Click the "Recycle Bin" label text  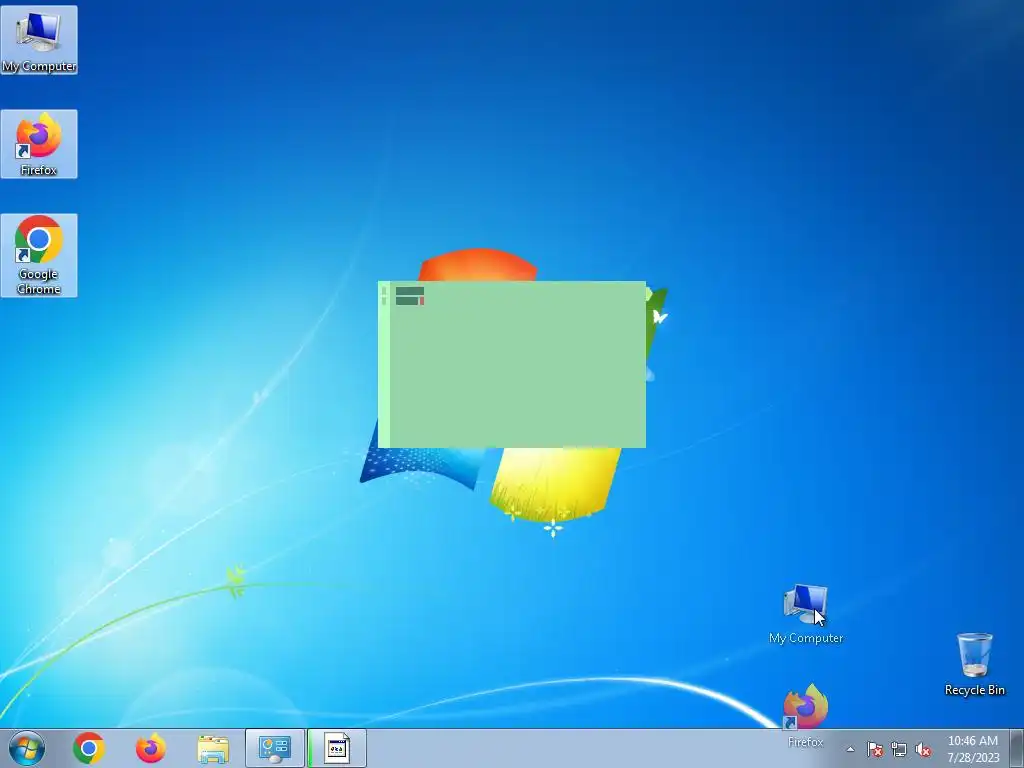tap(974, 690)
